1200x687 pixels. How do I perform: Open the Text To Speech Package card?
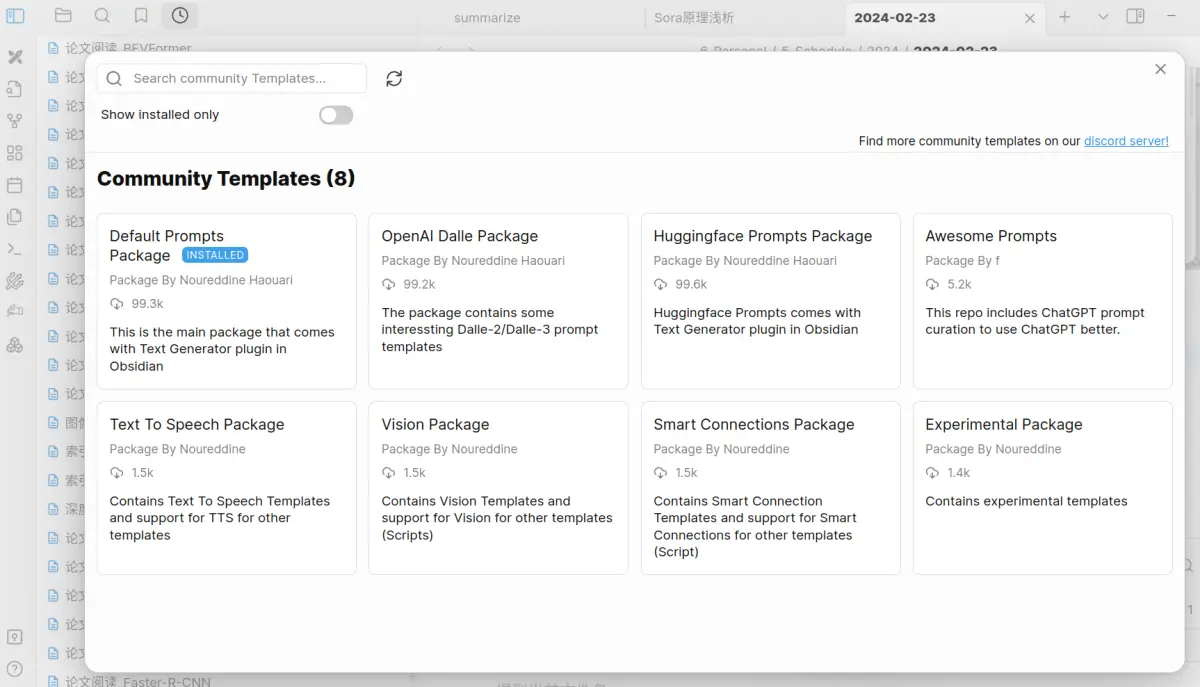point(227,488)
